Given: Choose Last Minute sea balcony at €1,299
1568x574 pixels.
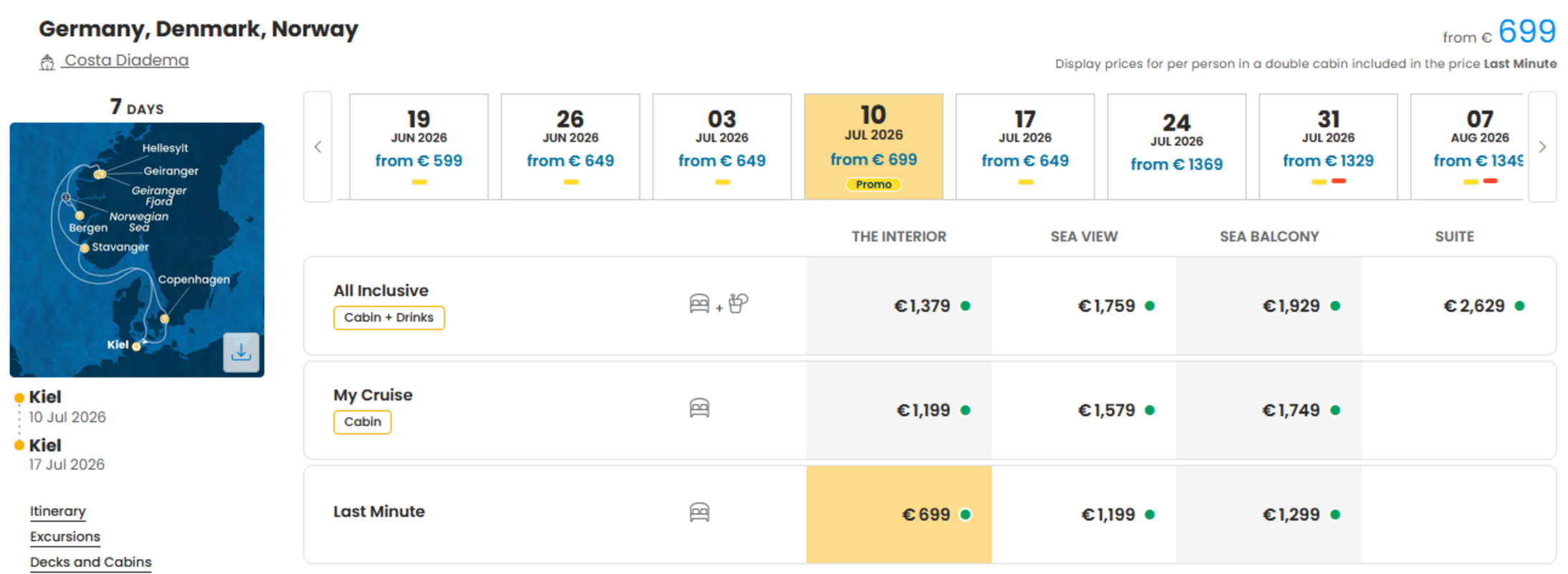Looking at the screenshot, I should tap(1269, 514).
